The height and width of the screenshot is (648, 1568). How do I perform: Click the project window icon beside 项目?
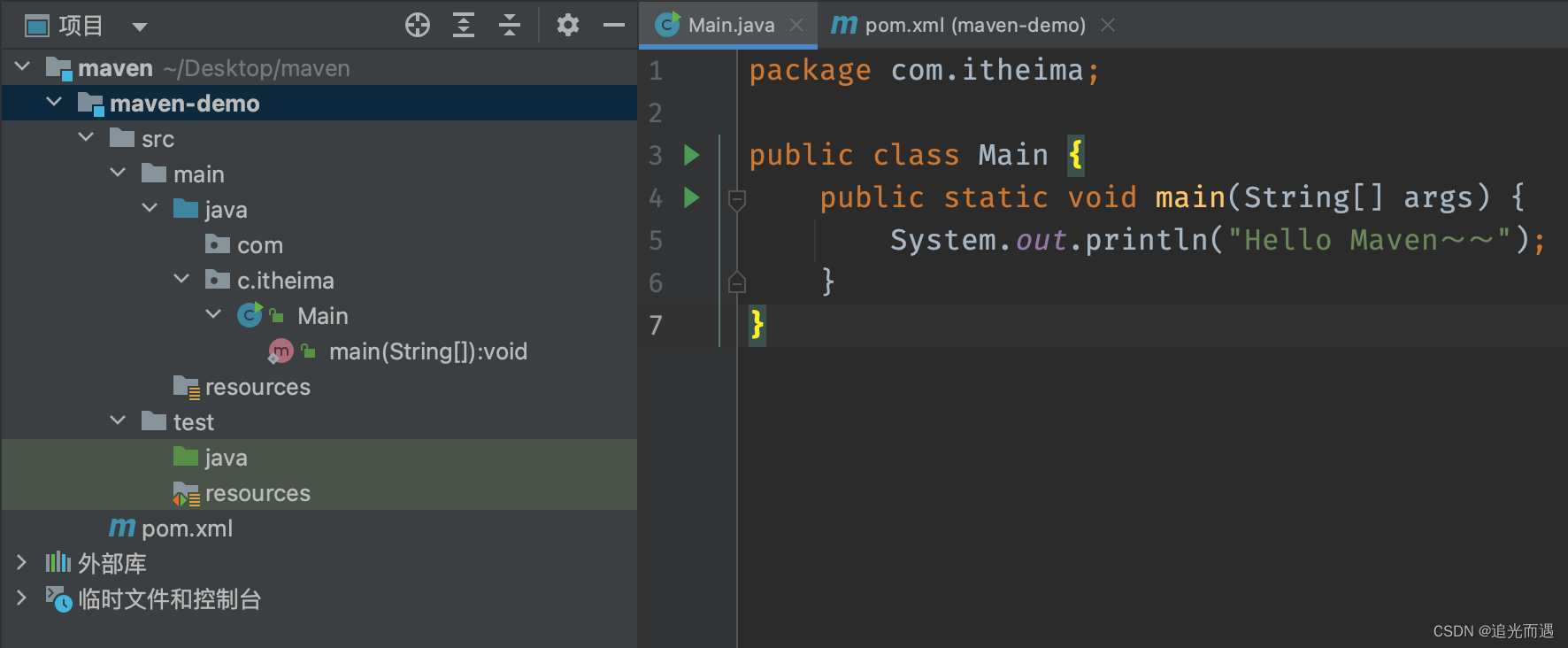(37, 27)
